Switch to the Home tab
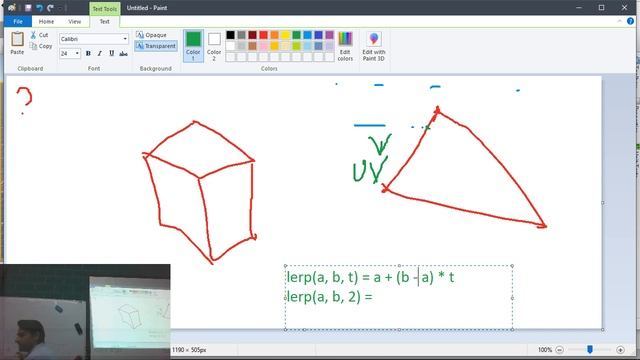This screenshot has width=640, height=360. click(46, 22)
